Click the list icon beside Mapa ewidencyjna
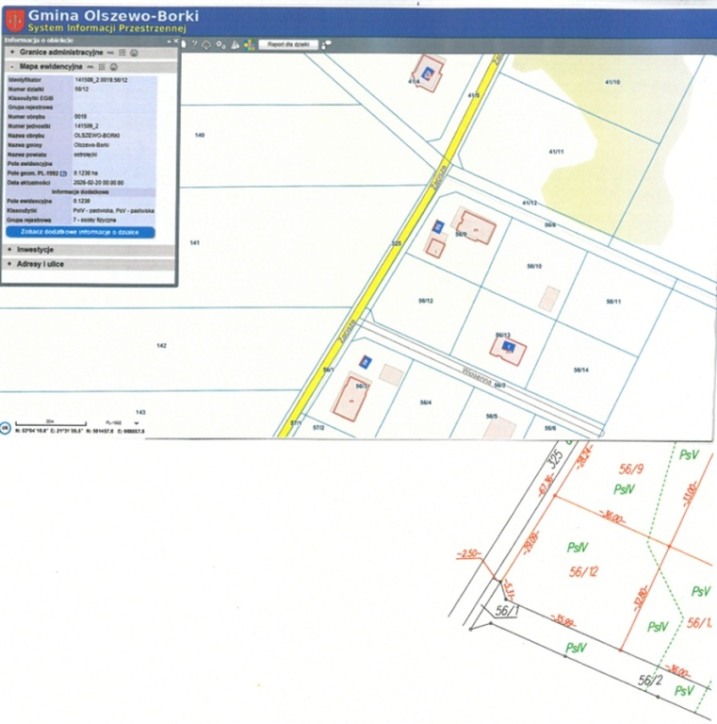The image size is (717, 724). click(99, 65)
